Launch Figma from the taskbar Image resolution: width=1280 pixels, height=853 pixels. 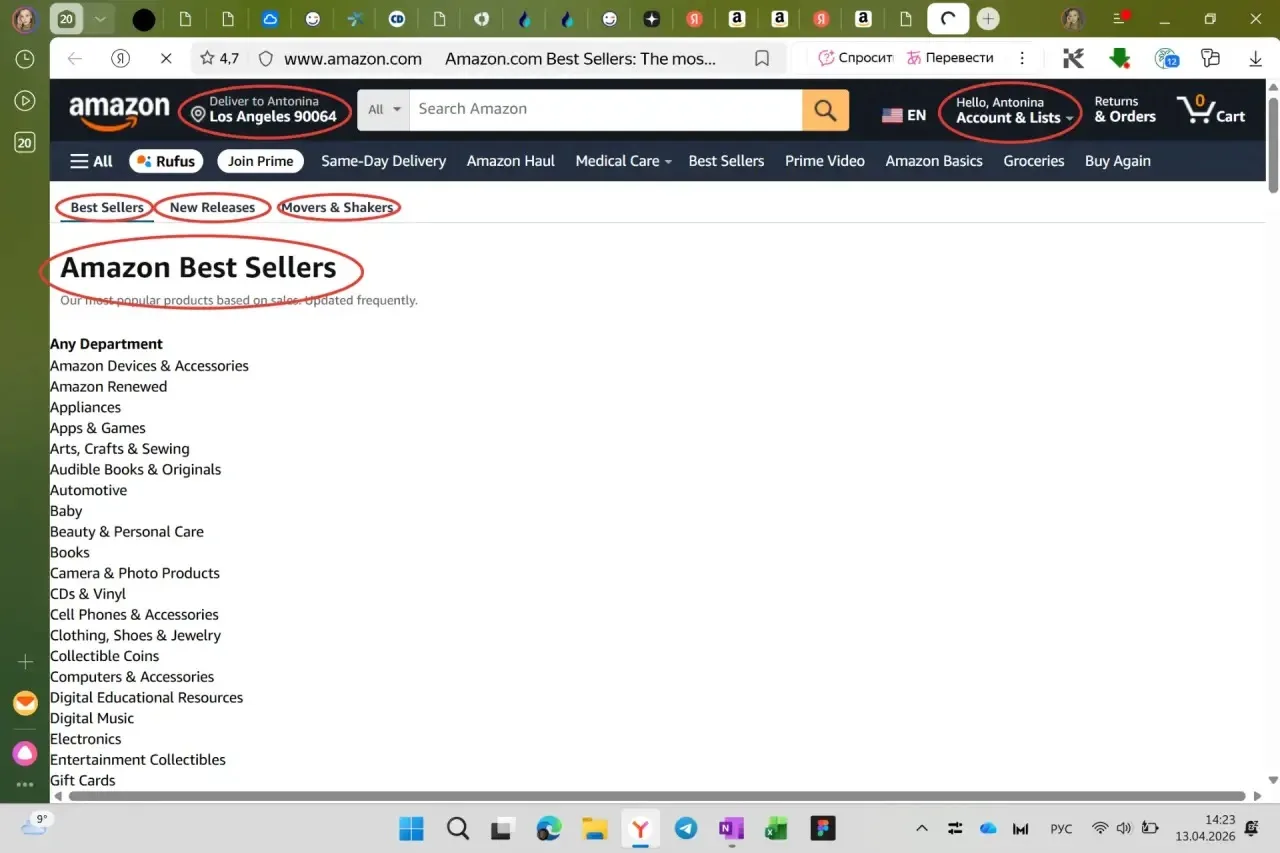tap(824, 828)
